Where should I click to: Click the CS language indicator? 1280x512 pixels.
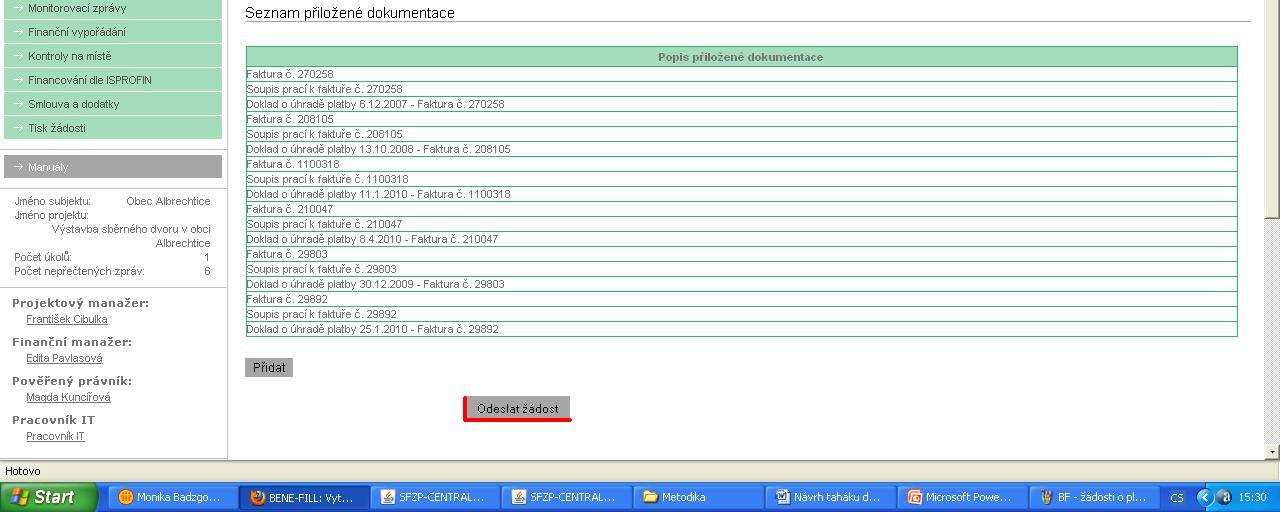(x=1177, y=497)
